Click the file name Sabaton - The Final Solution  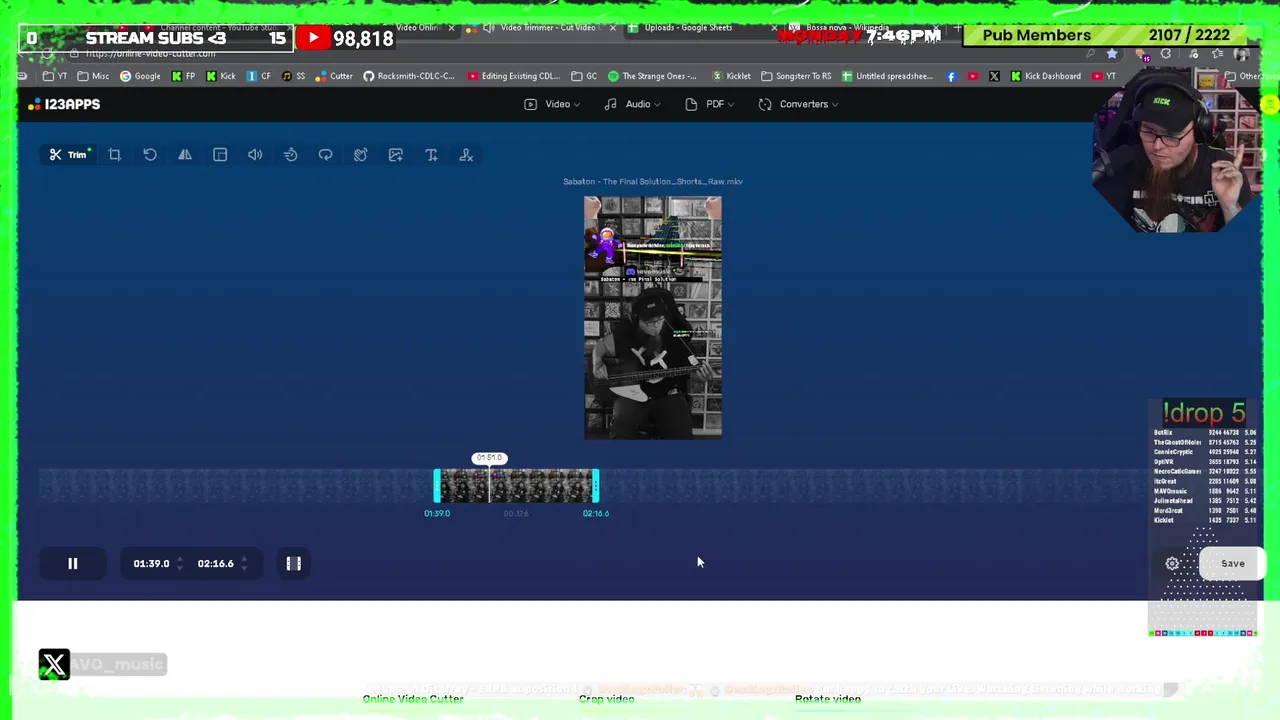click(653, 182)
